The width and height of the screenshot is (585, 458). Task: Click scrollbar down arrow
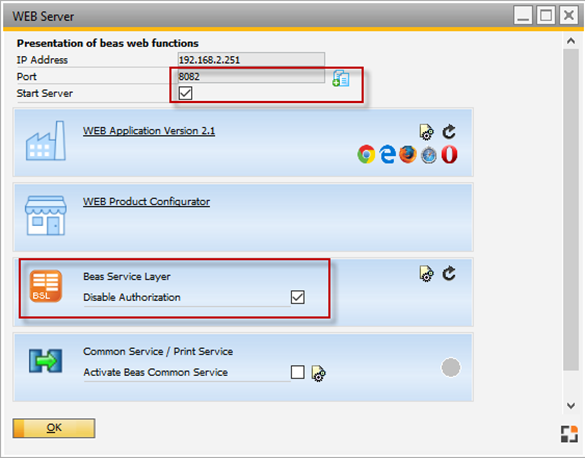[570, 405]
